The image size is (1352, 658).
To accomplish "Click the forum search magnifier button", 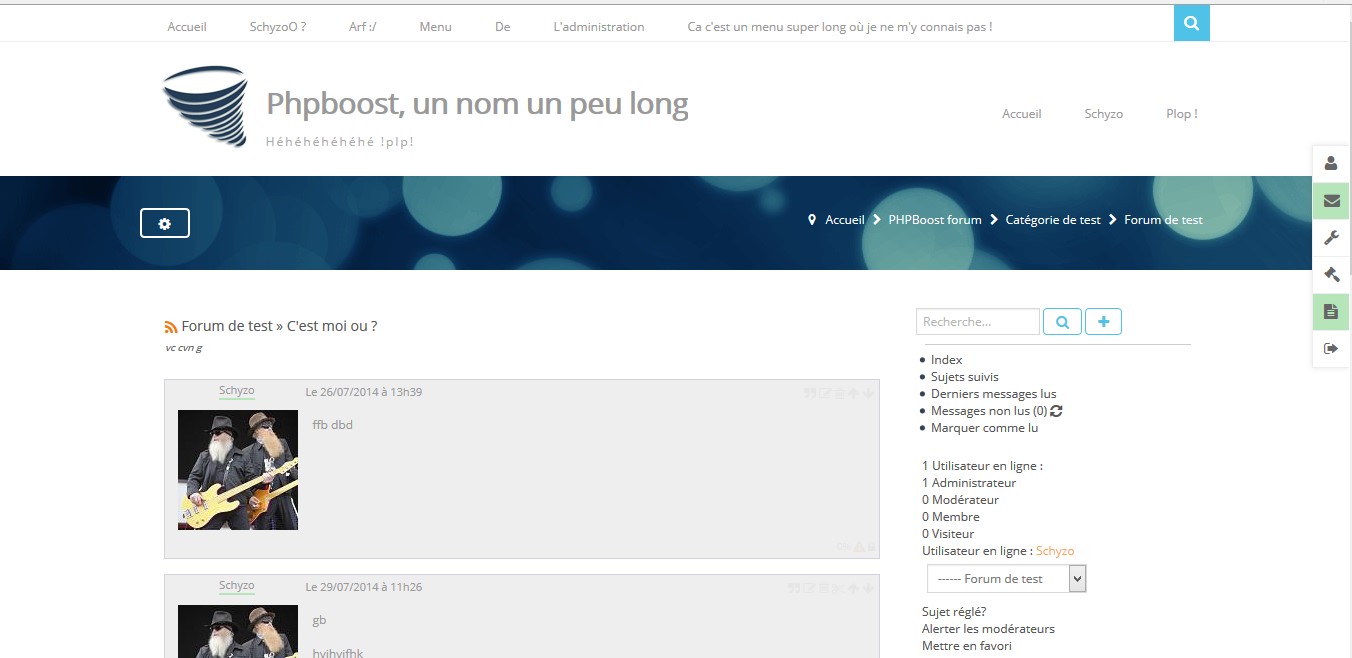I will click(x=1062, y=322).
